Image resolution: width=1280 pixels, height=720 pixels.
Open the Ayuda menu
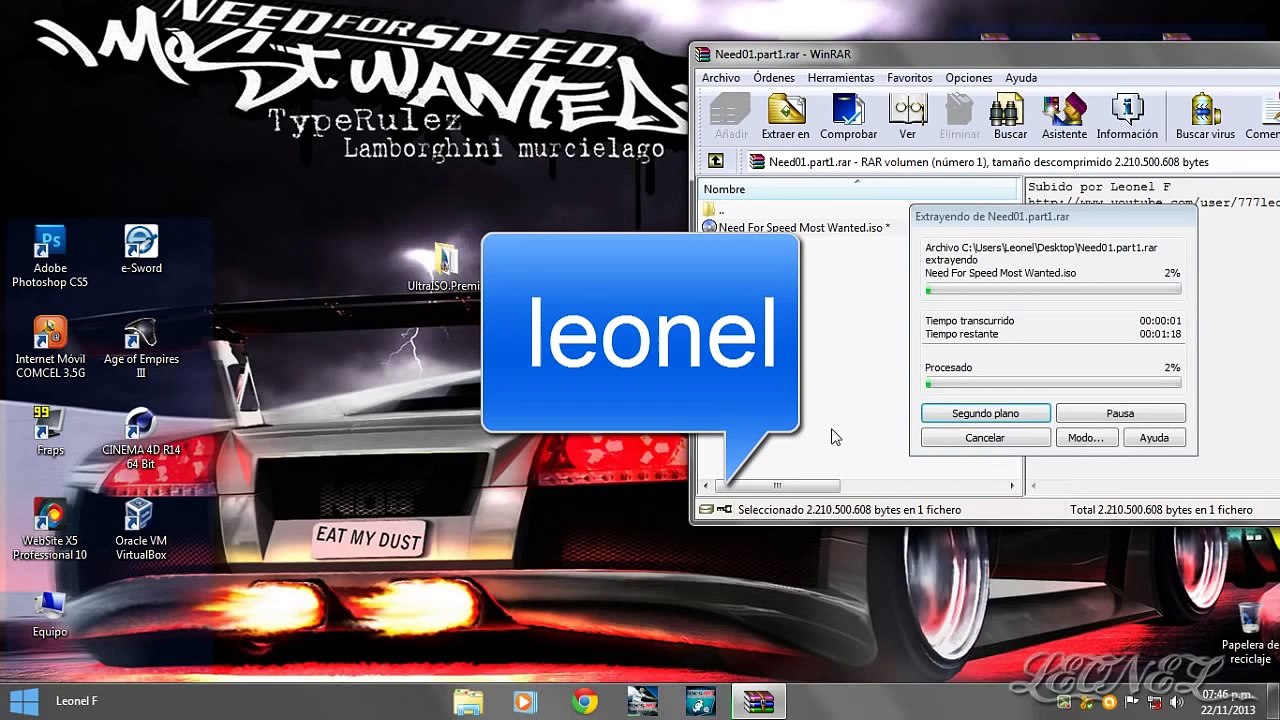pos(1021,78)
